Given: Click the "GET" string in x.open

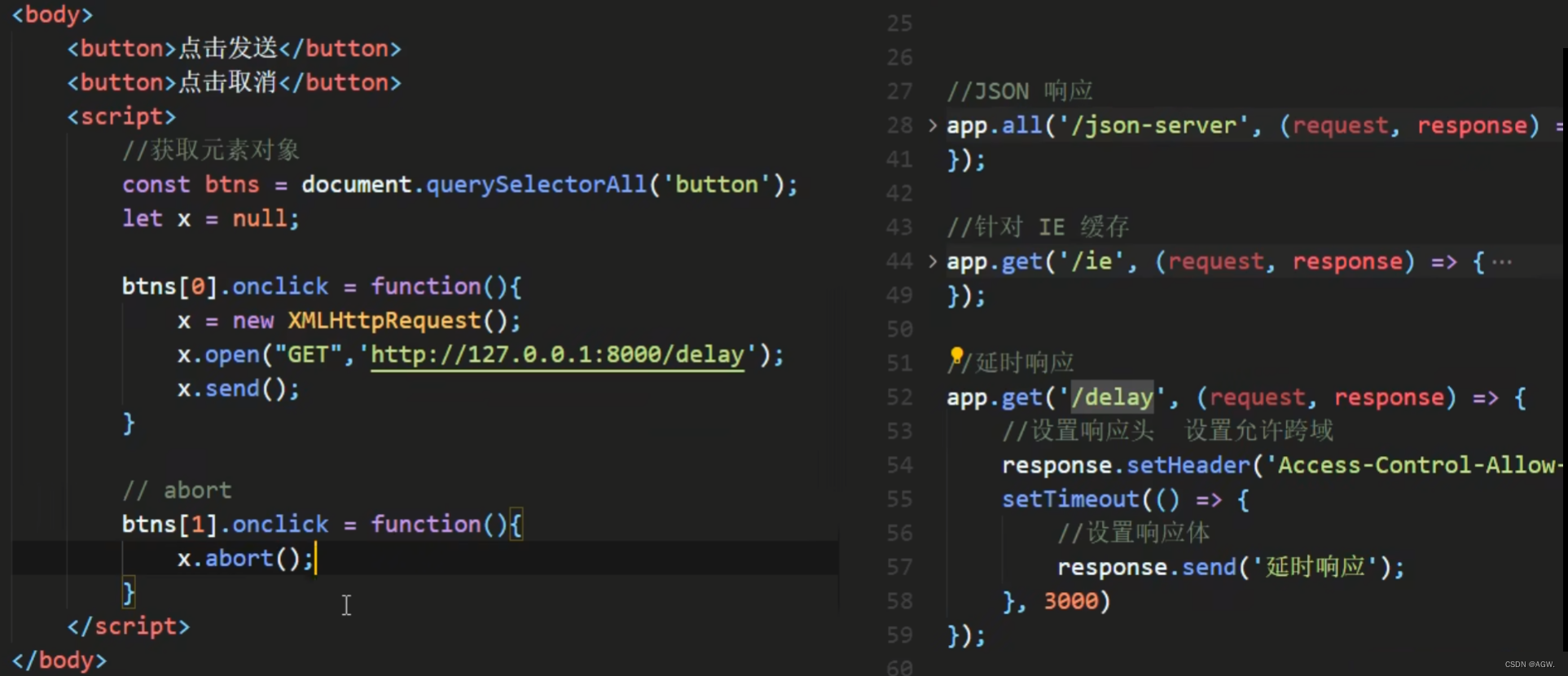Looking at the screenshot, I should [x=308, y=355].
